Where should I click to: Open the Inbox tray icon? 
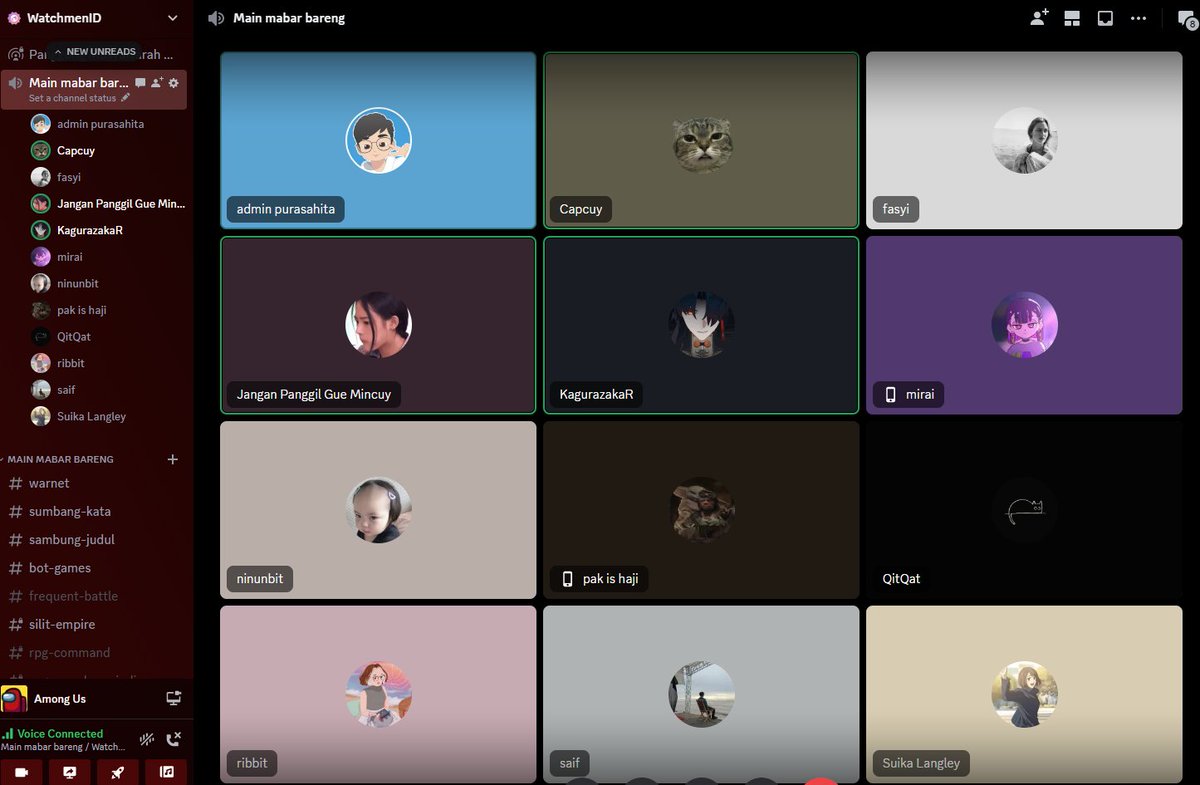click(x=1105, y=18)
